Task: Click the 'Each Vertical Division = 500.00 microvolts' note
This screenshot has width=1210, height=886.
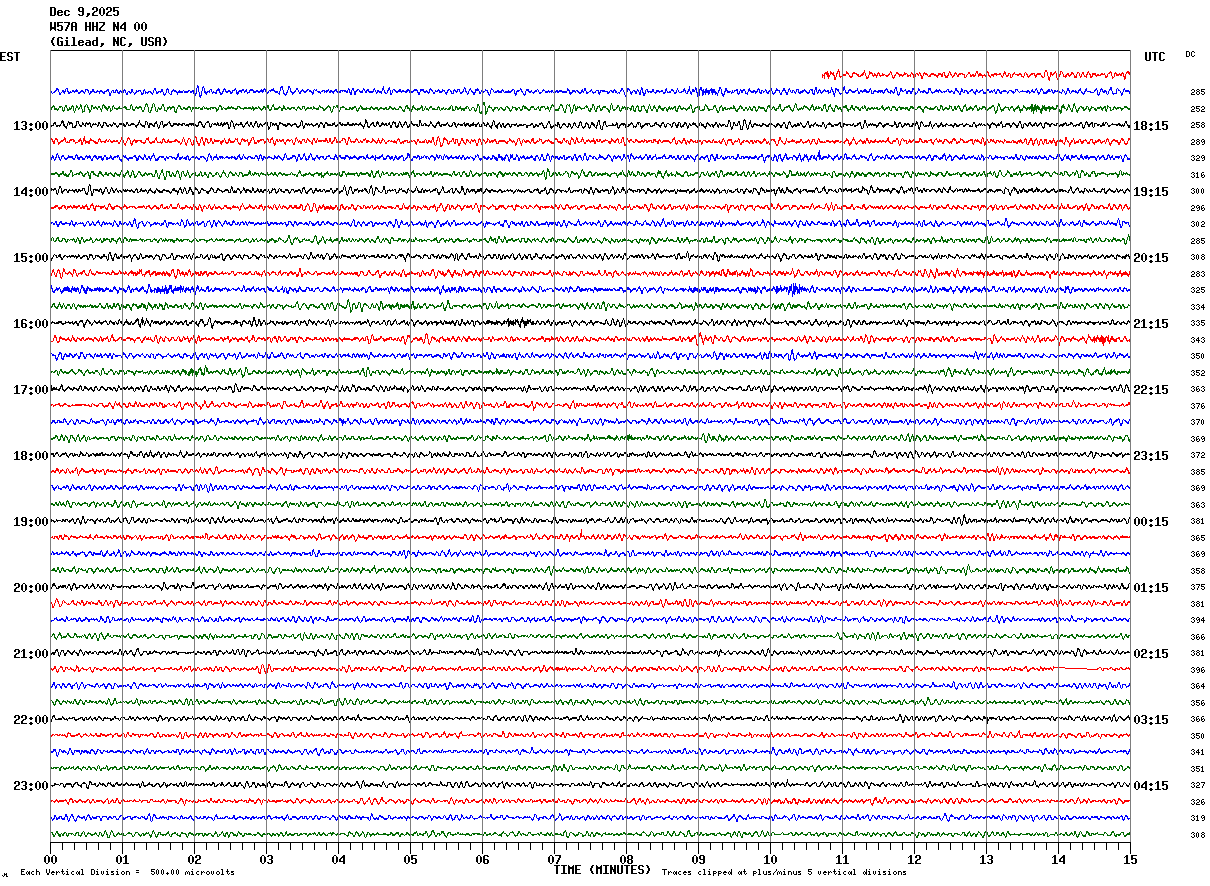Action: pyautogui.click(x=127, y=873)
